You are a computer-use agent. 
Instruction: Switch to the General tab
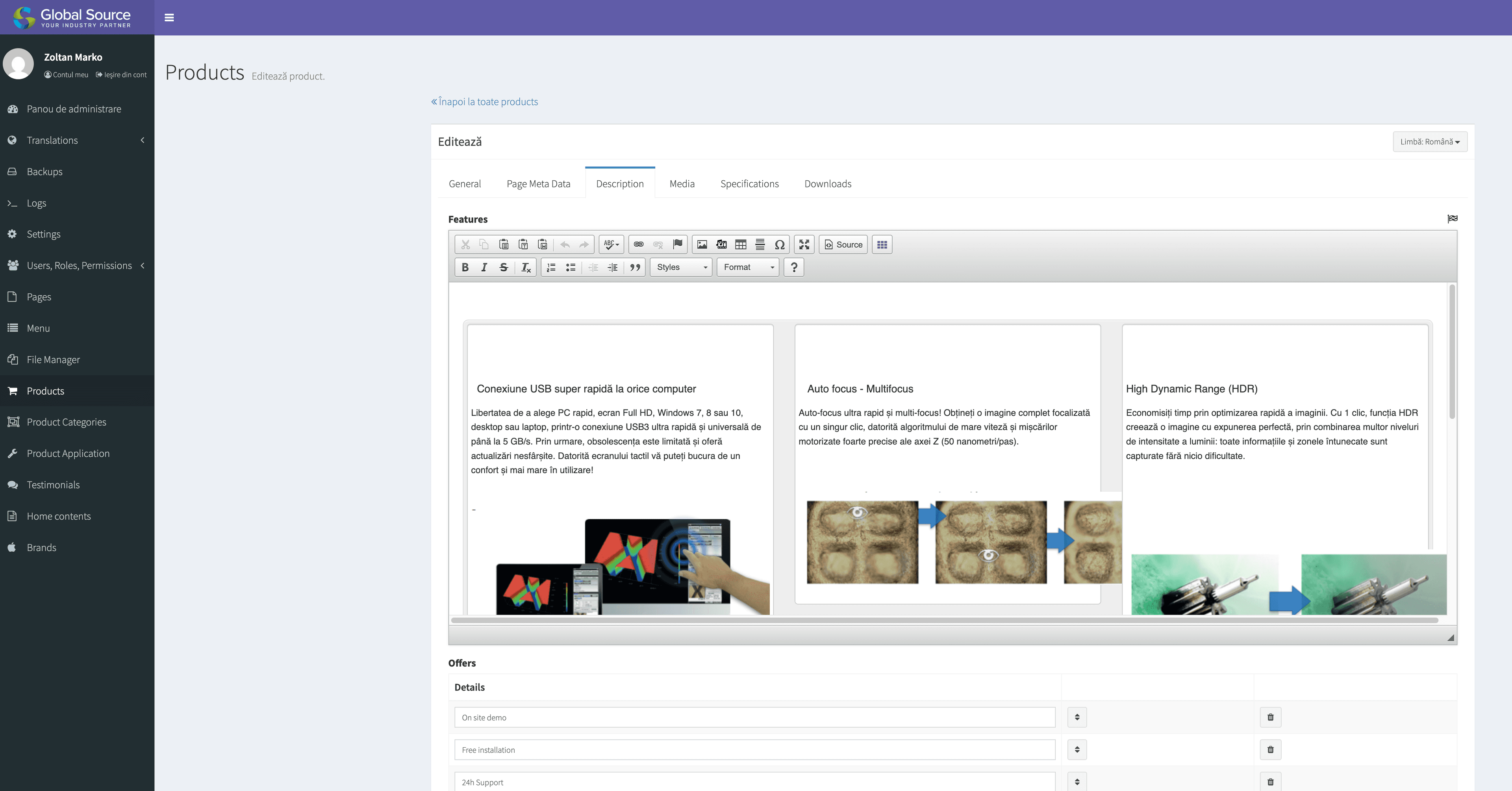(465, 183)
